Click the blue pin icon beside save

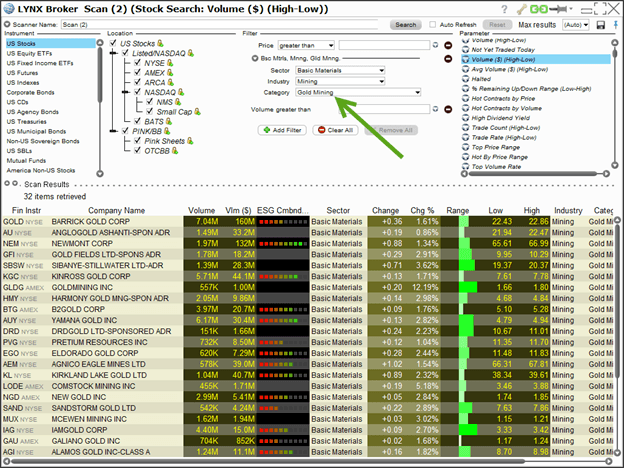click(x=616, y=25)
